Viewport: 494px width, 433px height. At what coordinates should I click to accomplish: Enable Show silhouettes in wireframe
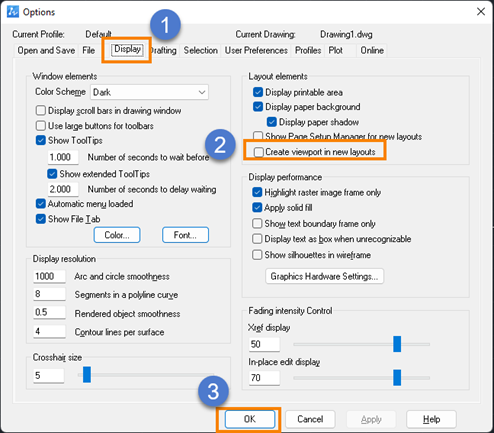pyautogui.click(x=257, y=255)
